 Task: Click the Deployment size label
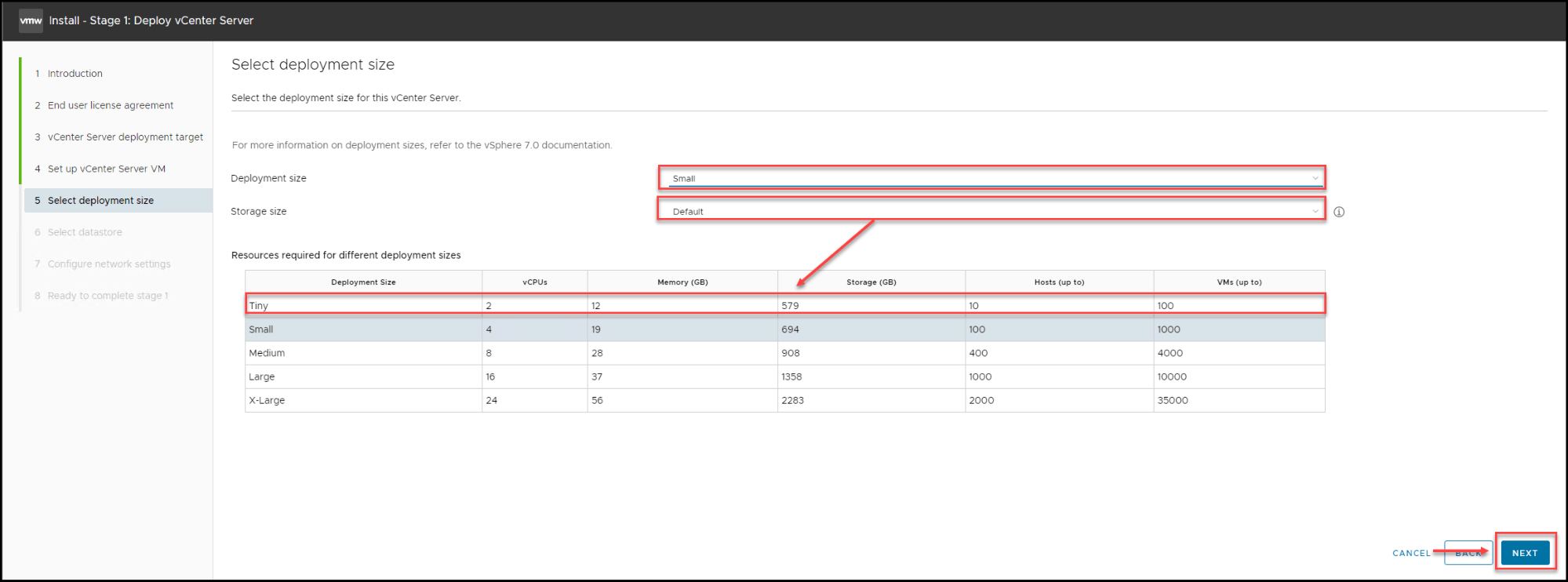tap(268, 179)
